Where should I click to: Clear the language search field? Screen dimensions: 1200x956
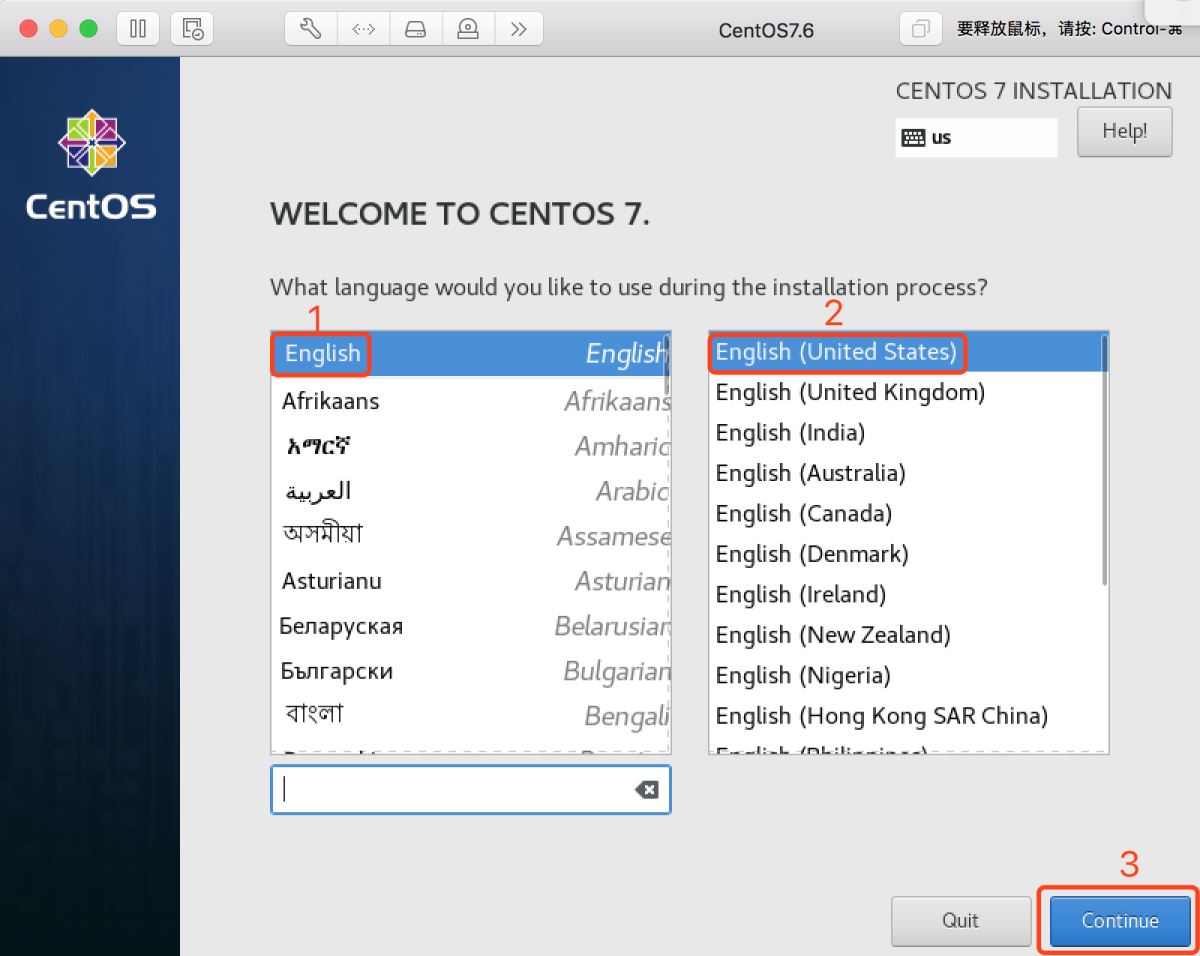[647, 790]
